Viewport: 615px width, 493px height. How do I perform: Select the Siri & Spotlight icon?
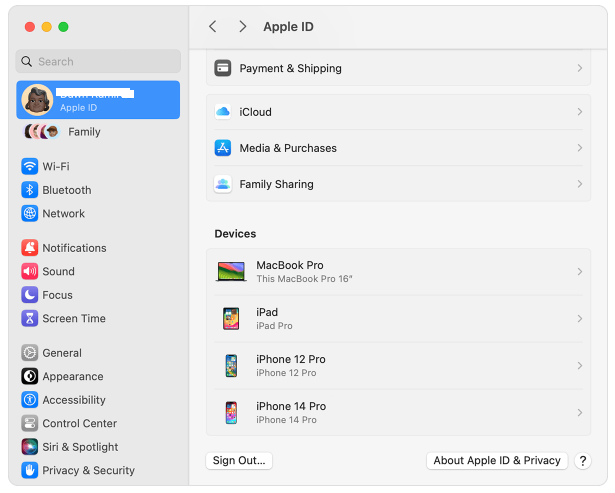pyautogui.click(x=30, y=447)
